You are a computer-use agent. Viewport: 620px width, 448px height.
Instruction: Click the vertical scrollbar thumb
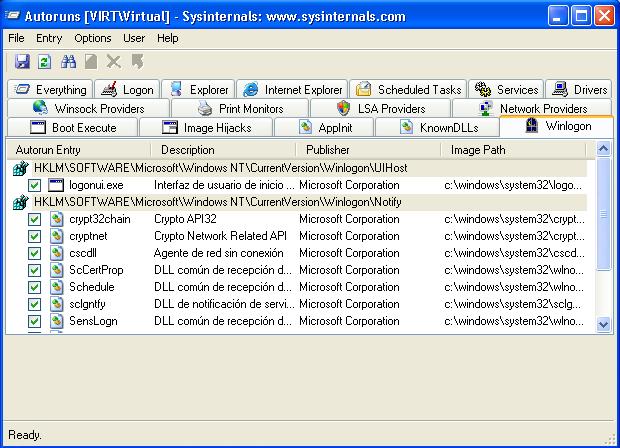pyautogui.click(x=603, y=214)
